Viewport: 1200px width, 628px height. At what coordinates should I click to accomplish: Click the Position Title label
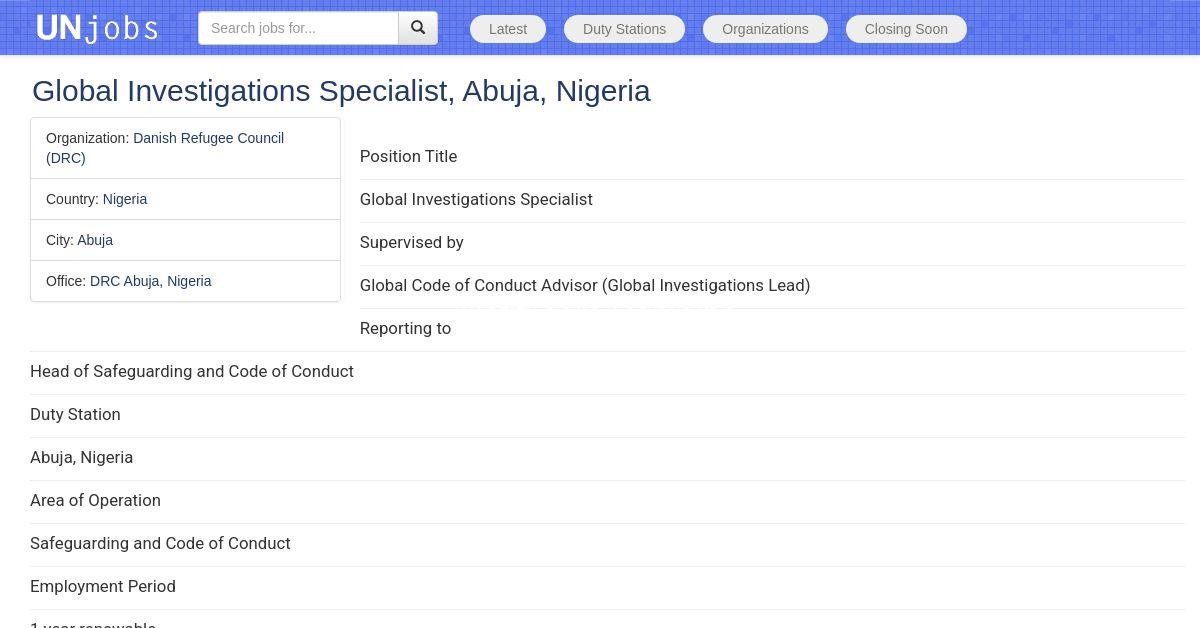408,156
